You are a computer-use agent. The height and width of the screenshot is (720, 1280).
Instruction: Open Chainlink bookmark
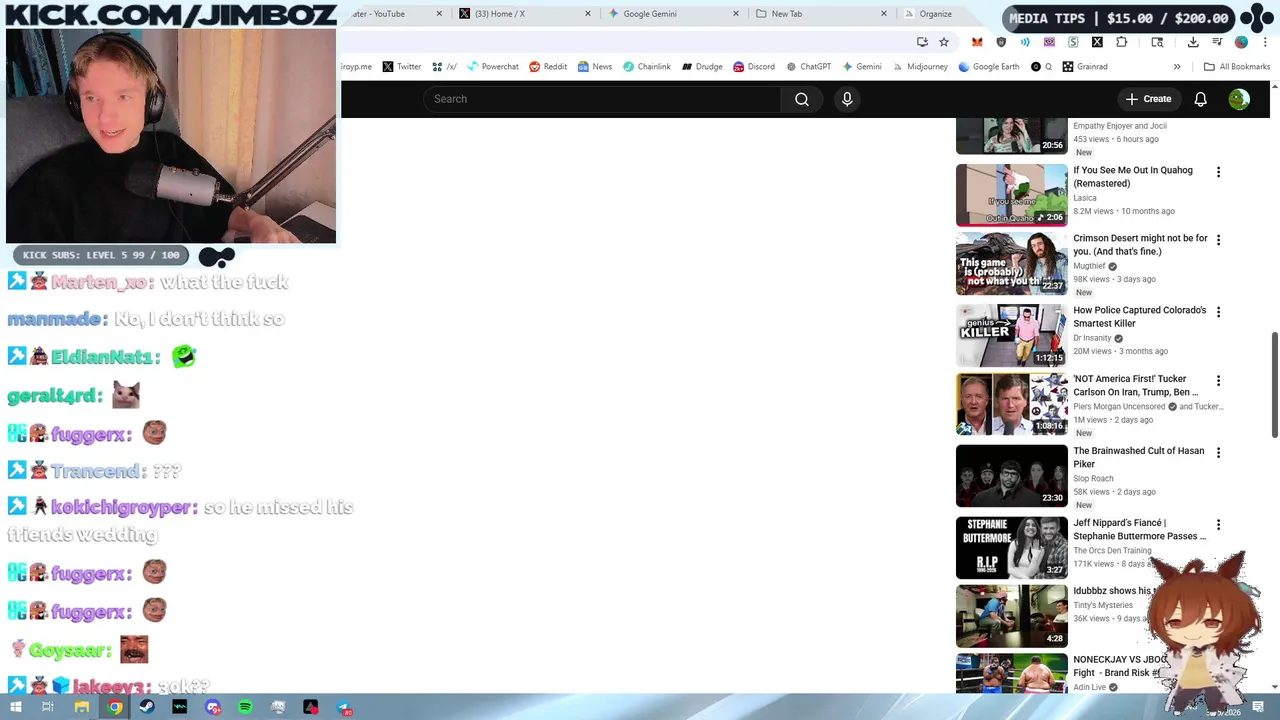click(646, 67)
